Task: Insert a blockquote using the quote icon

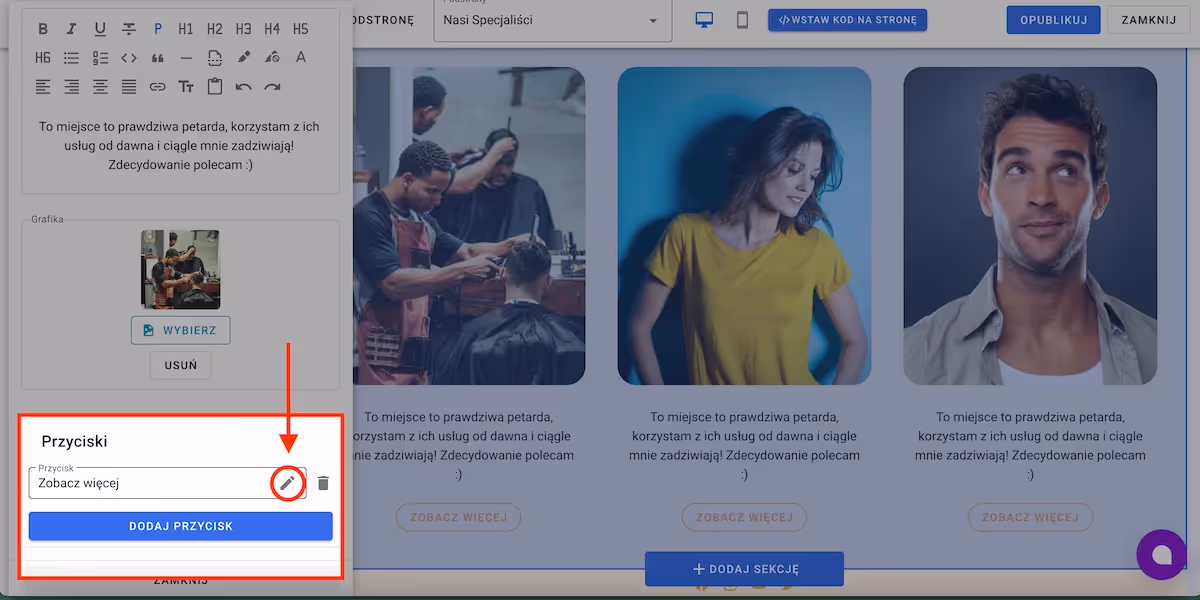Action: click(x=157, y=58)
